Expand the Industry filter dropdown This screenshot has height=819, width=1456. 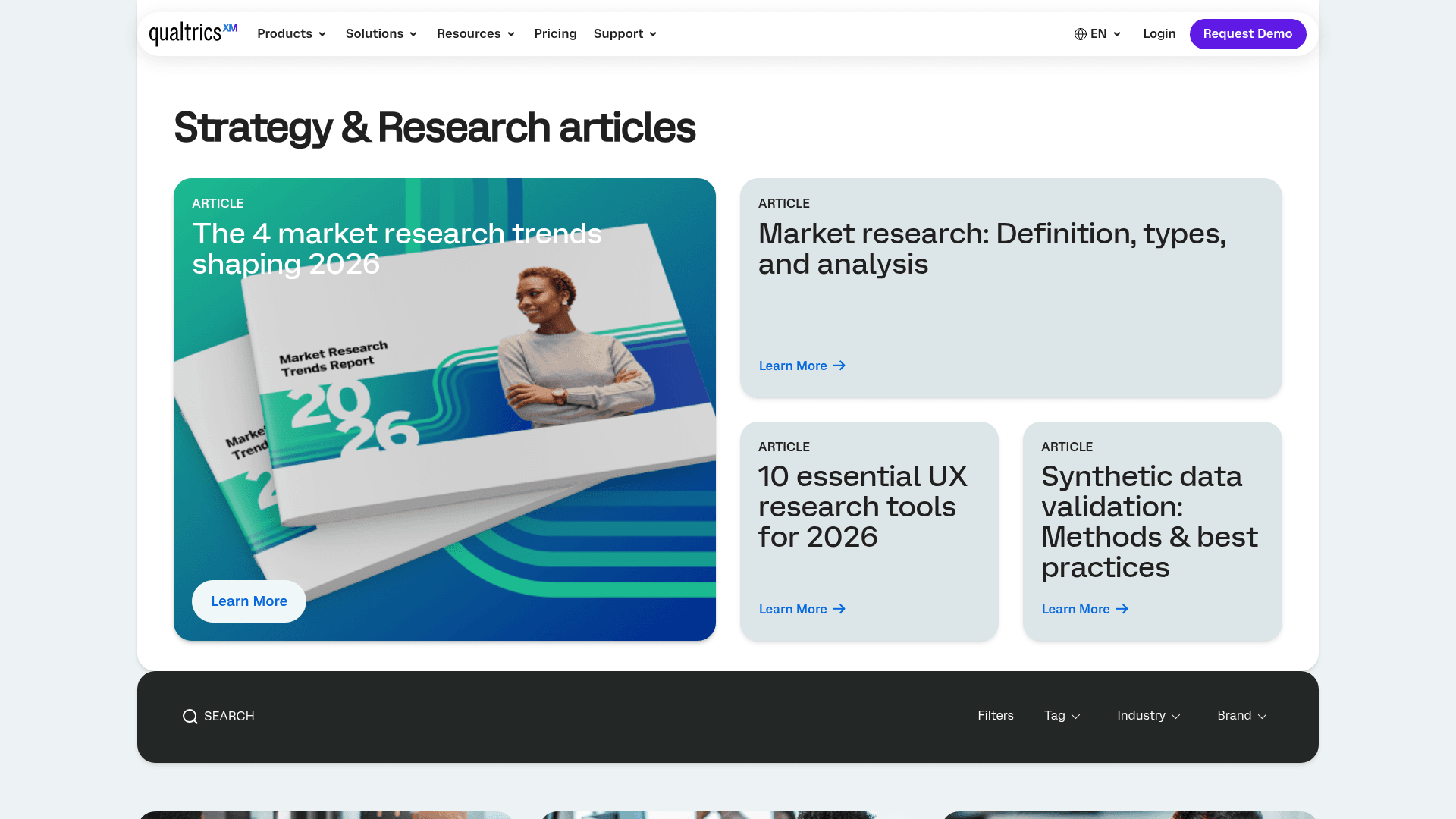pos(1149,716)
